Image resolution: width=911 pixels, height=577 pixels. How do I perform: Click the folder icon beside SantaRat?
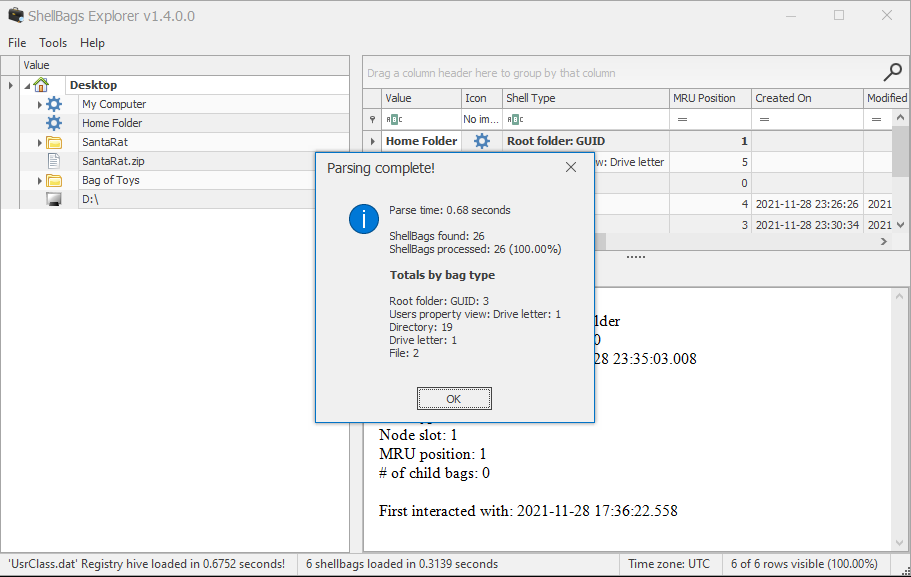[54, 142]
